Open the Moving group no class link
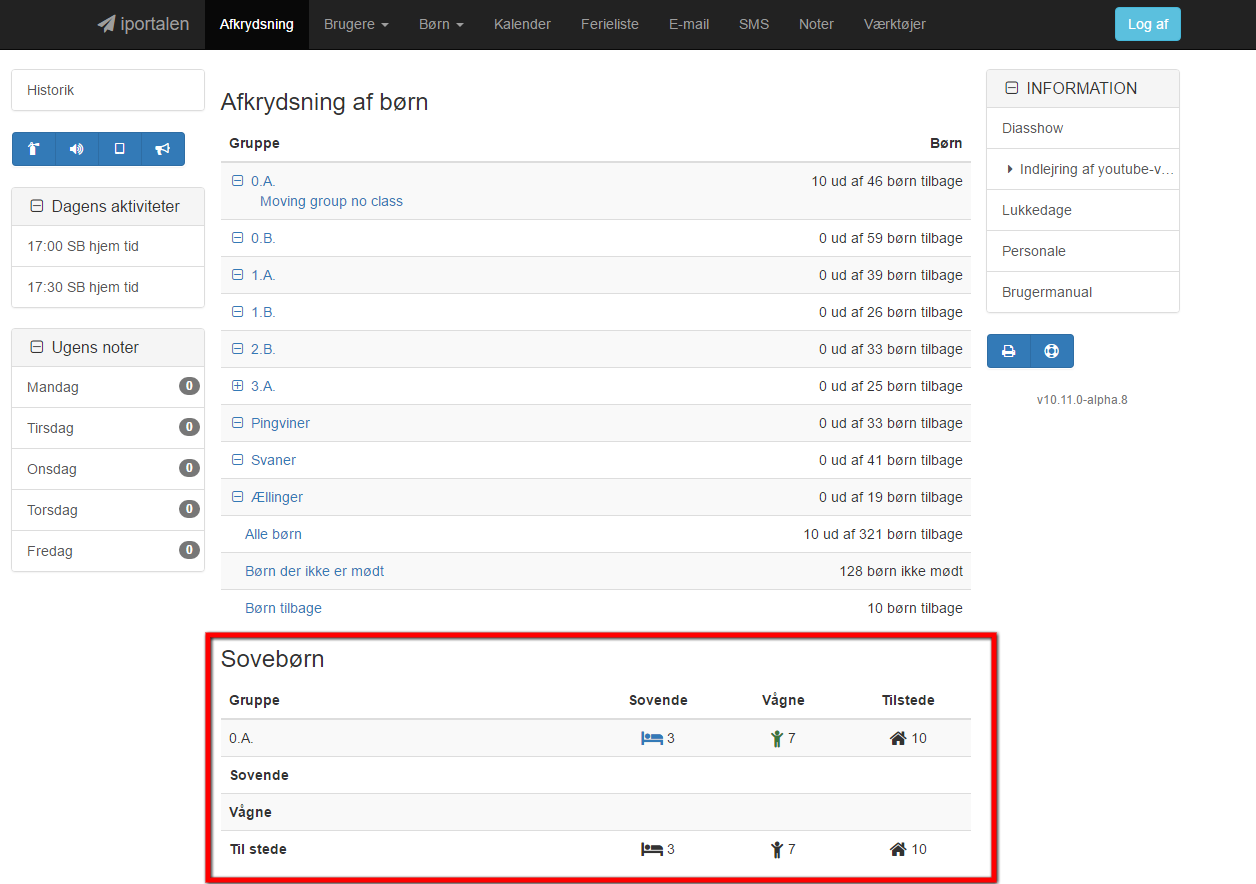 tap(331, 201)
